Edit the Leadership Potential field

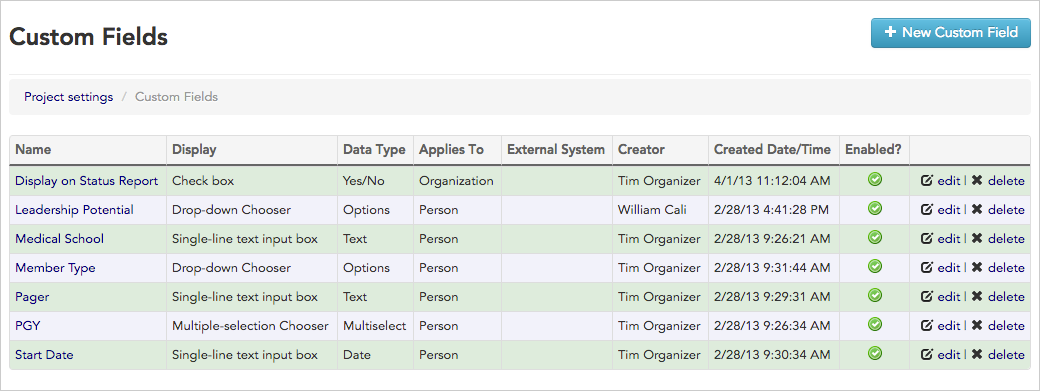[x=941, y=210]
